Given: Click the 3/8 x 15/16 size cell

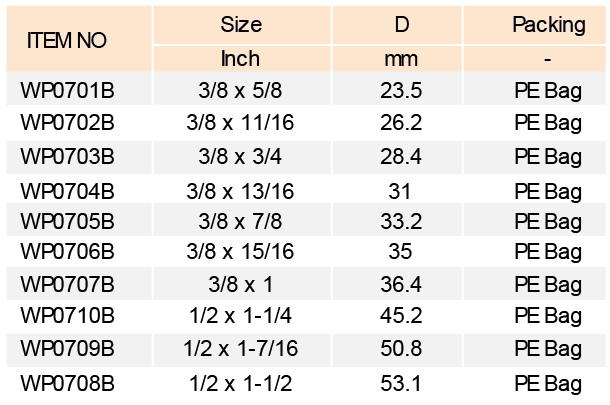Looking at the screenshot, I should (240, 251).
